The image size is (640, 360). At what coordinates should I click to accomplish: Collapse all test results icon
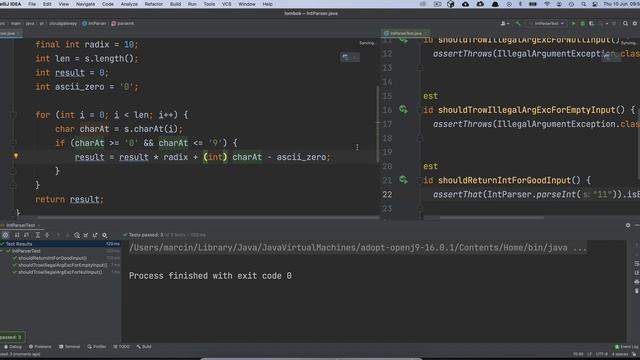(47, 235)
